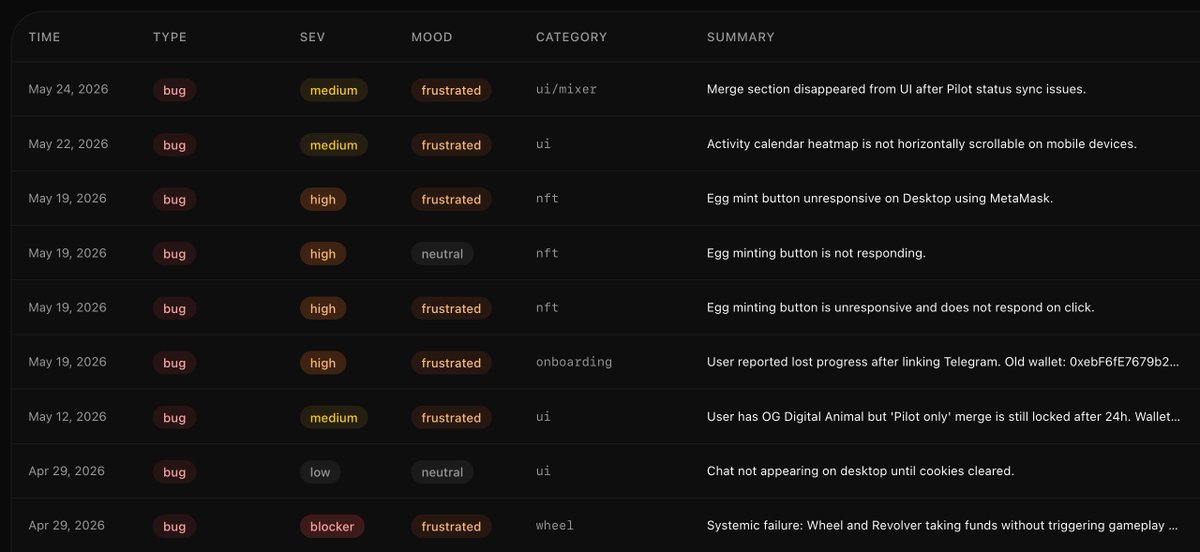This screenshot has width=1200, height=552.
Task: Click the 'nft' category in the MetaMask row
Action: coord(547,199)
